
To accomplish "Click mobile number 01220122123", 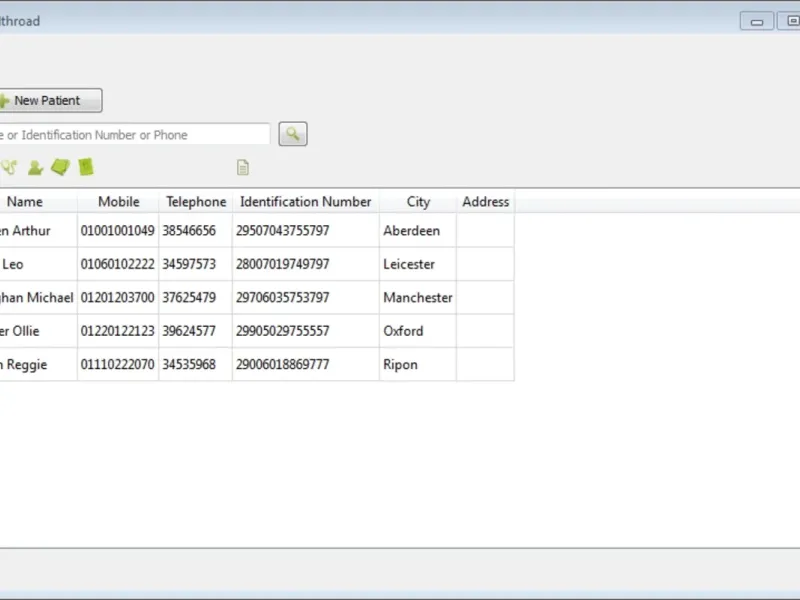I will [117, 331].
